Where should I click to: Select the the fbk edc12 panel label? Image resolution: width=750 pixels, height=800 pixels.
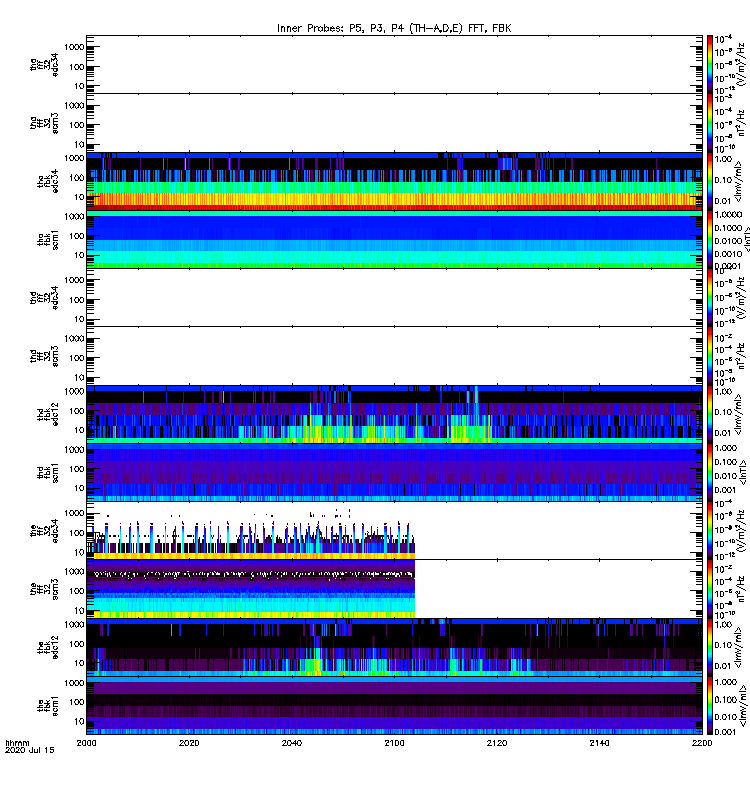click(x=48, y=647)
